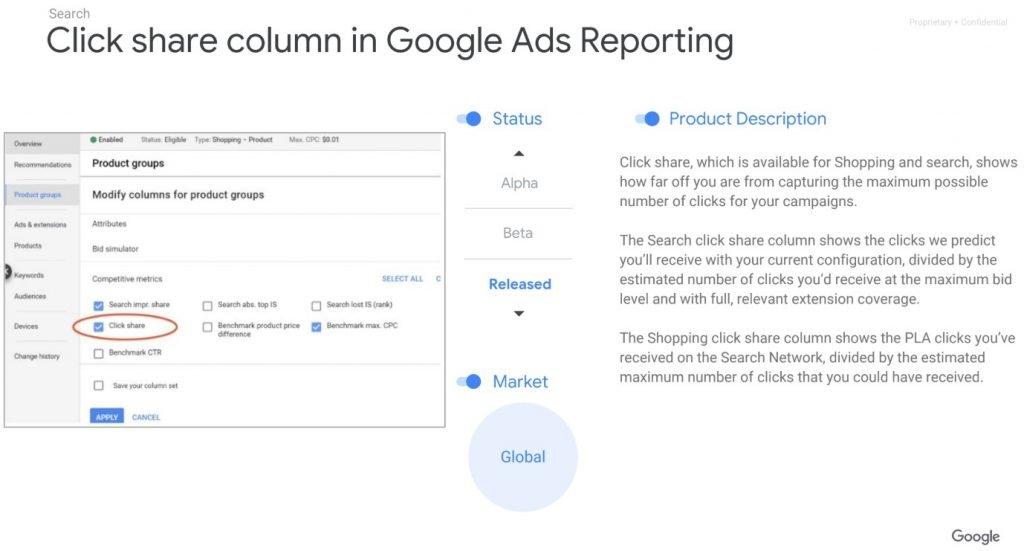The image size is (1024, 551).
Task: Open Ads & extensions in the sidebar
Action: [40, 225]
